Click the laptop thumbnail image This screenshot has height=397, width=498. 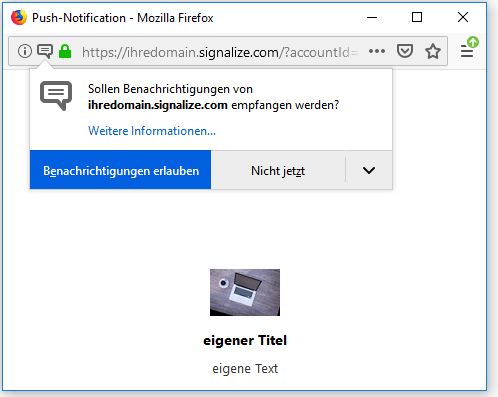[245, 292]
